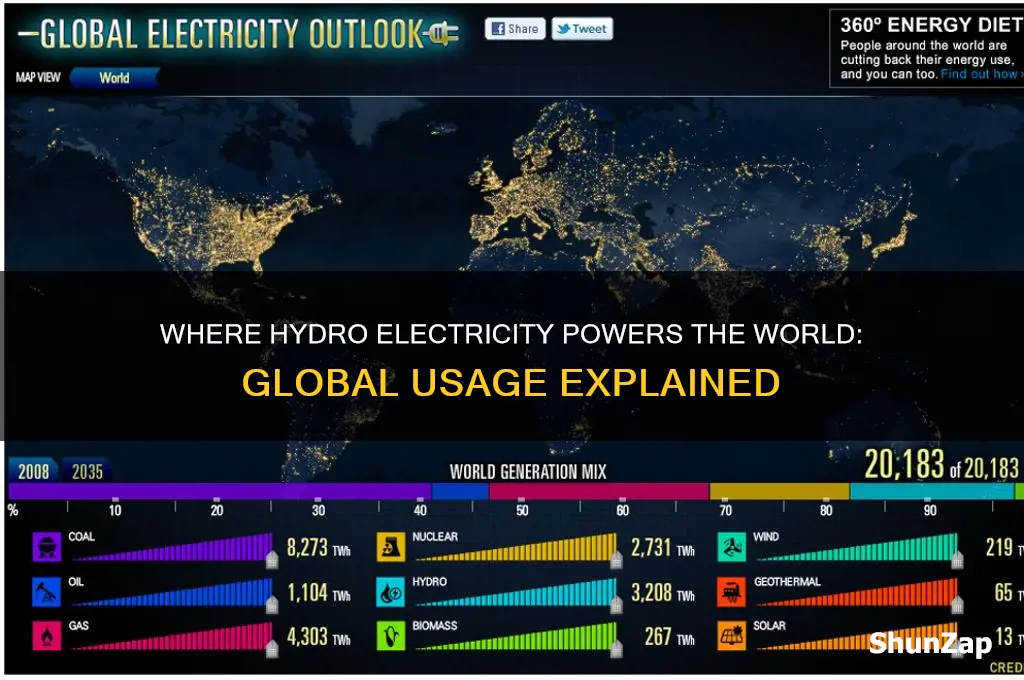Click the MAP VIEW label
The width and height of the screenshot is (1024, 680).
(x=38, y=78)
